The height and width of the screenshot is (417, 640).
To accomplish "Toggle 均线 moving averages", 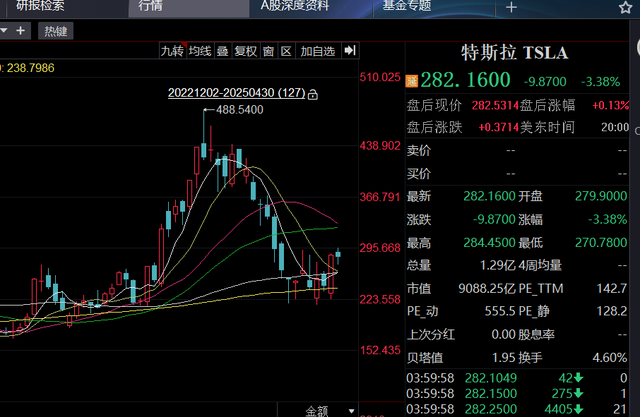I will pos(200,51).
